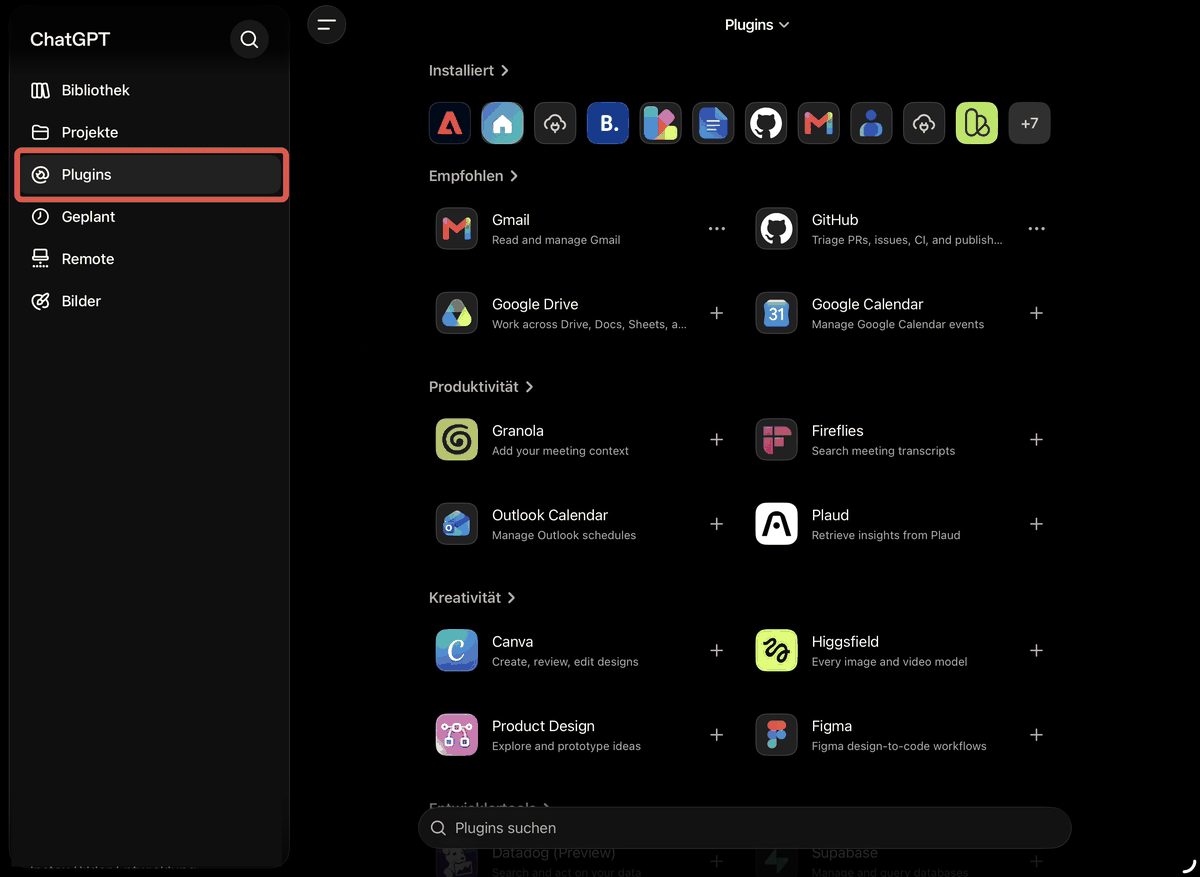Open the Granola plugin icon
Screen dimensions: 1200x877
[457, 440]
